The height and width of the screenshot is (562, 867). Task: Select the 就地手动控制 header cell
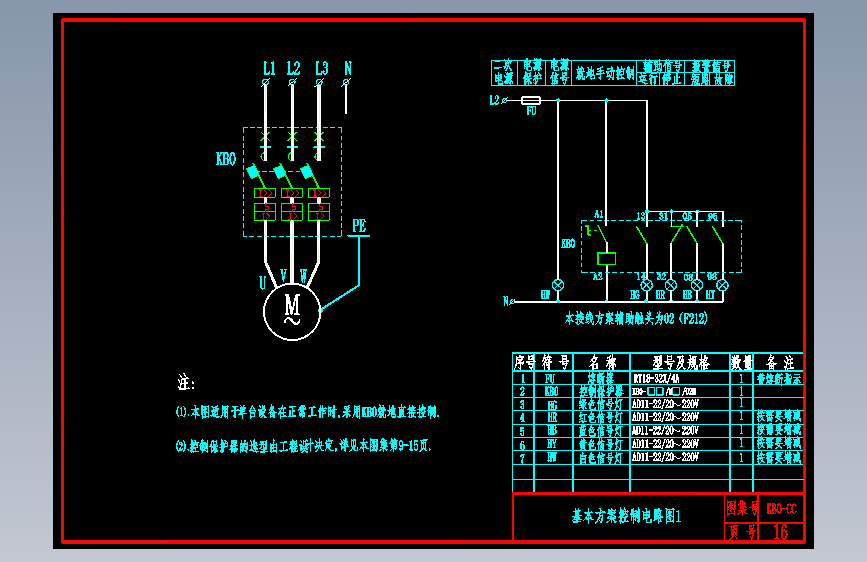pyautogui.click(x=605, y=73)
